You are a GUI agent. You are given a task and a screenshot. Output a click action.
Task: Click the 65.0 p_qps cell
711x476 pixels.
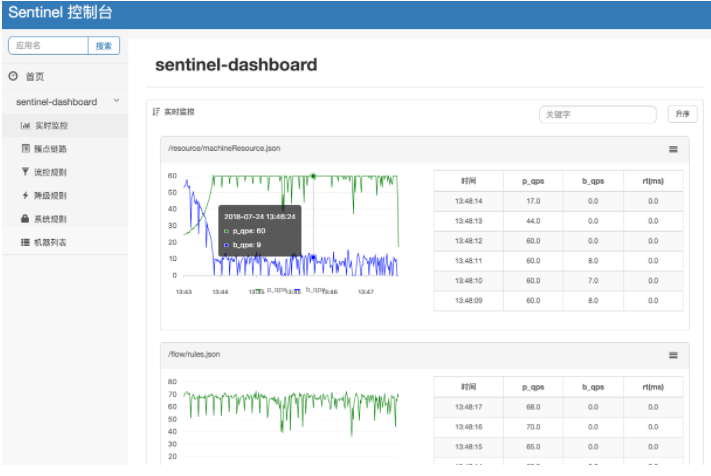pos(533,447)
